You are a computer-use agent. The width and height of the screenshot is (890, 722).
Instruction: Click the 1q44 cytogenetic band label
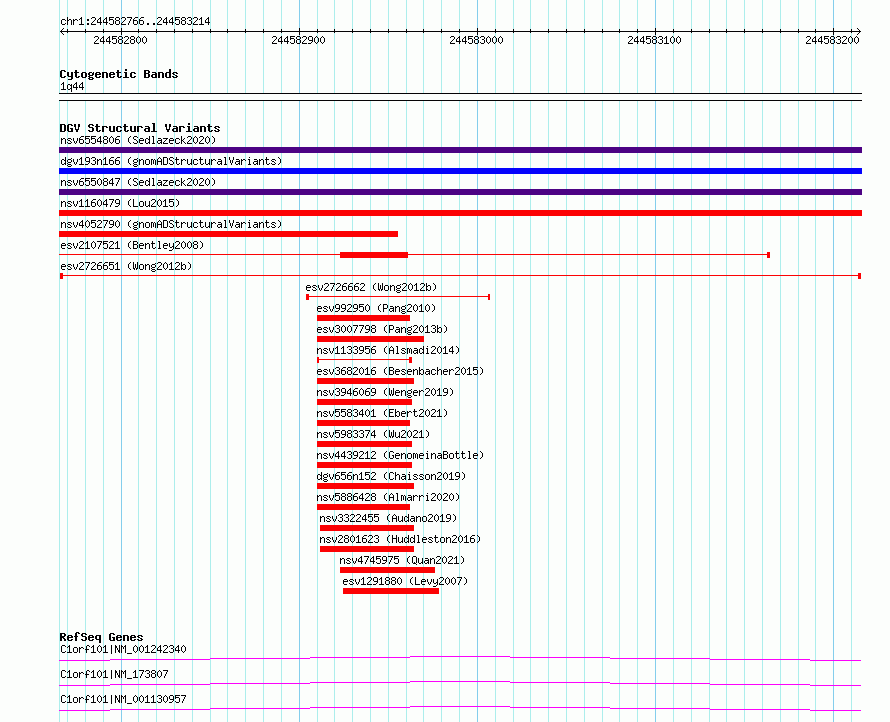point(72,87)
